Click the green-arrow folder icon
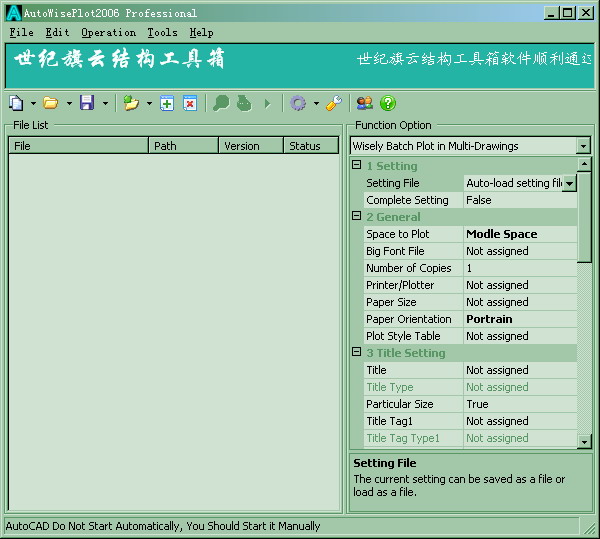The width and height of the screenshot is (600, 539). tap(131, 103)
